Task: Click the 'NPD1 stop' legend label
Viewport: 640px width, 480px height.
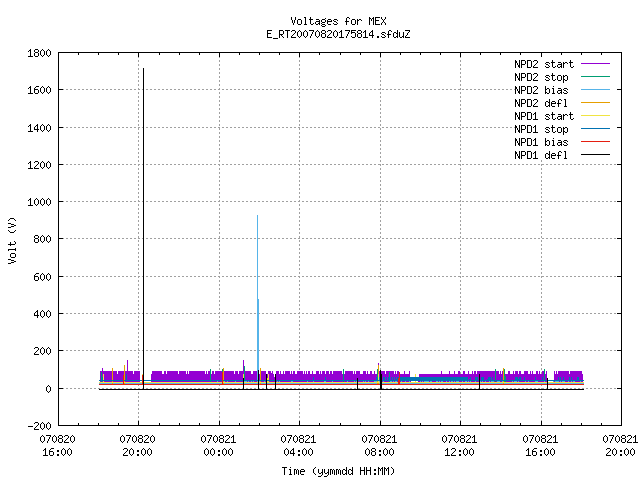Action: click(541, 129)
